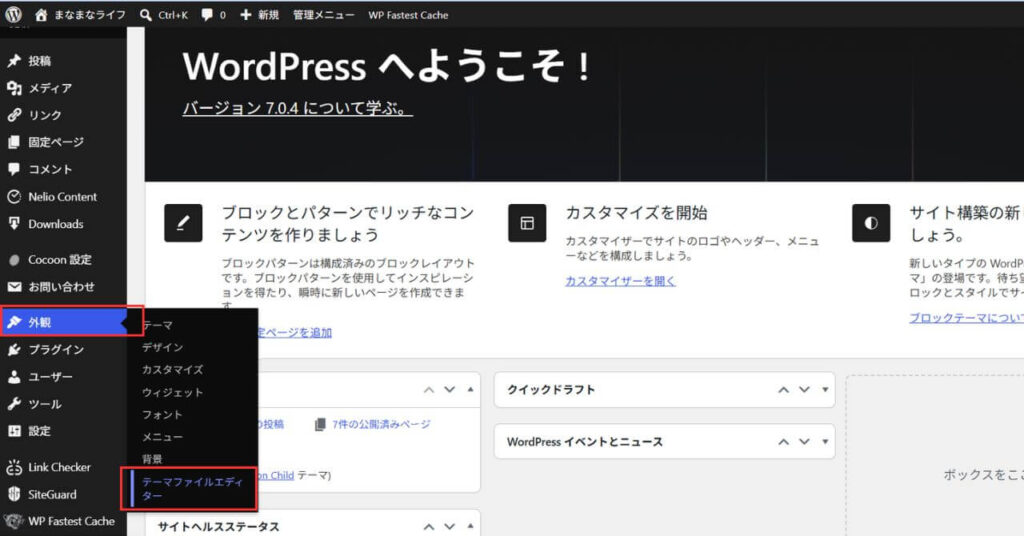1024x536 pixels.
Task: Click the Link Checker icon
Action: pyautogui.click(x=14, y=467)
